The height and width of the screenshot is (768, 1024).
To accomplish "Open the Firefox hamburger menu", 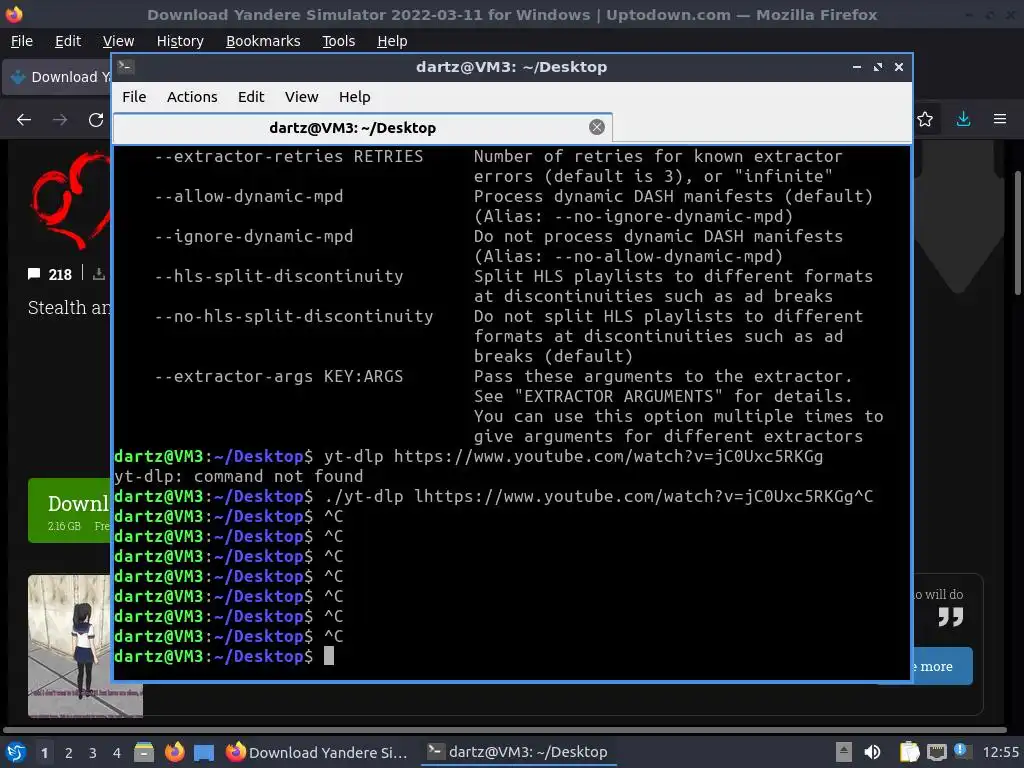I will click(x=1000, y=120).
